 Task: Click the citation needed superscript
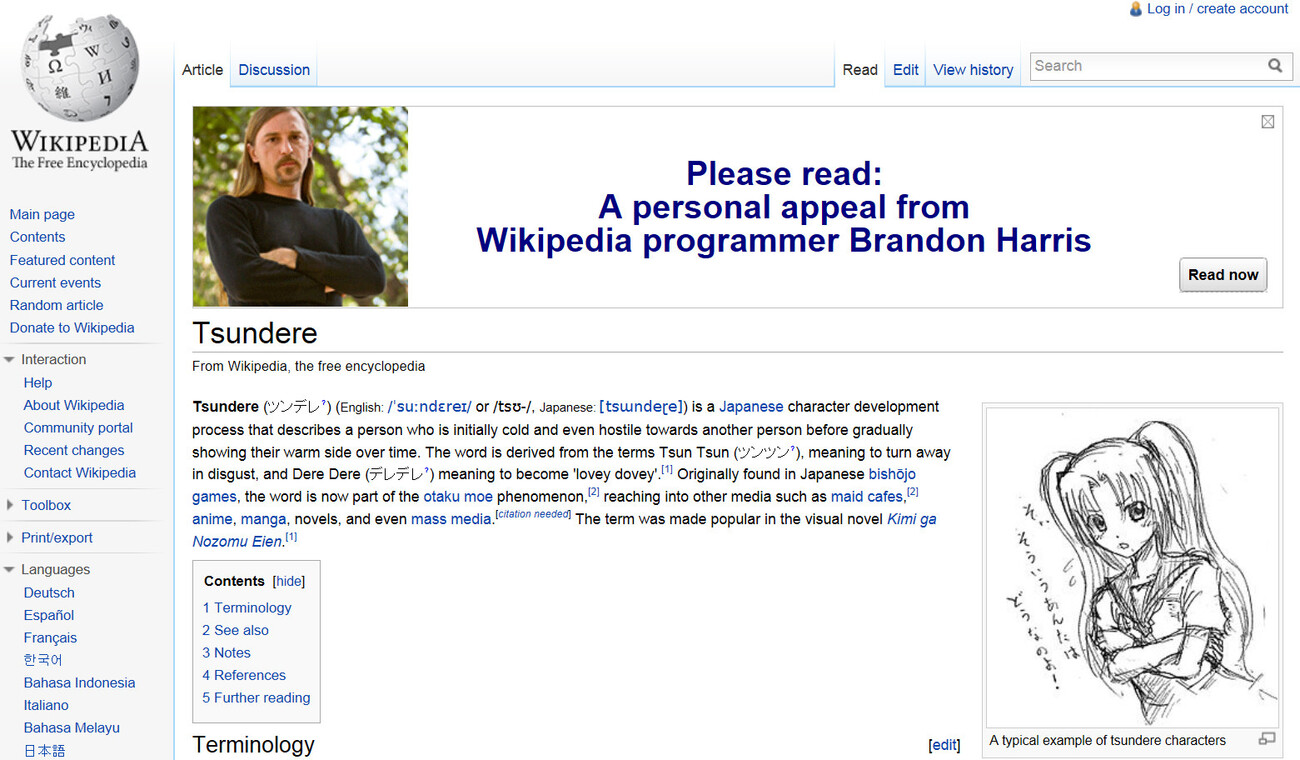click(x=533, y=514)
